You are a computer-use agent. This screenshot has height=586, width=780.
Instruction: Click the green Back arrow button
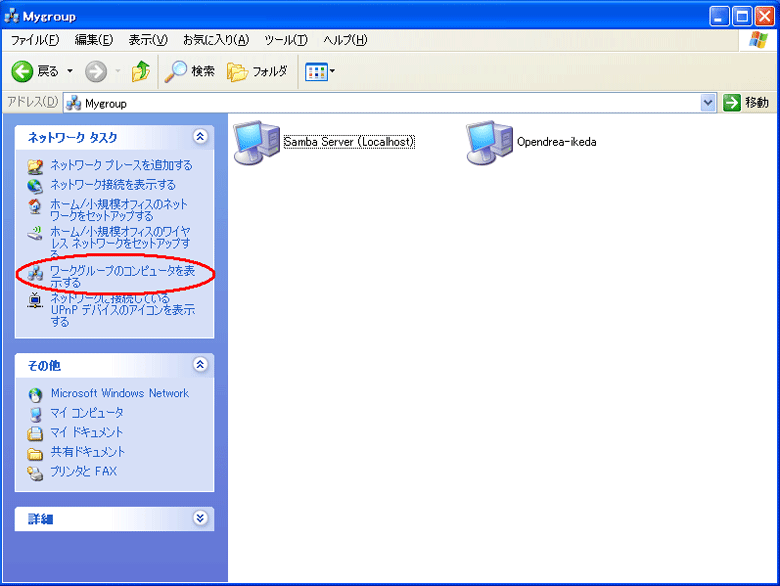pyautogui.click(x=22, y=72)
